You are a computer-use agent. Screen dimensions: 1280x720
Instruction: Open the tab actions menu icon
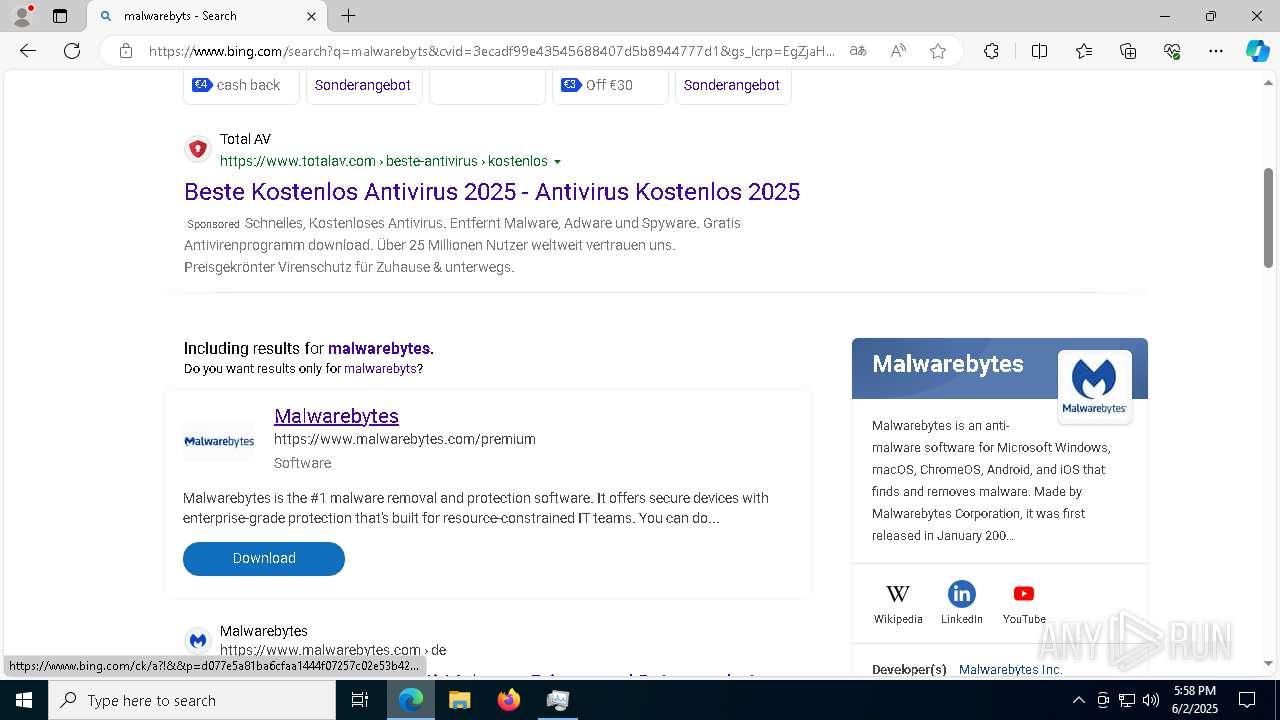pyautogui.click(x=60, y=16)
